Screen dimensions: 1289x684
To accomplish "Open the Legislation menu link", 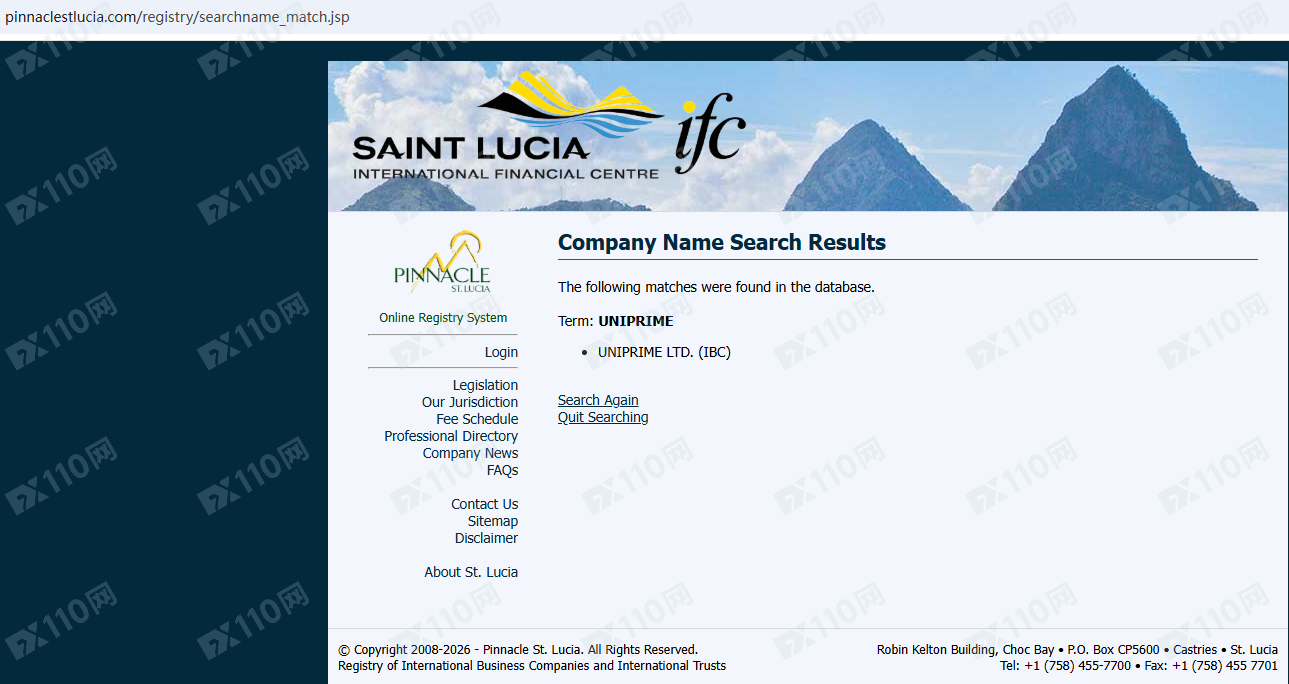I will click(485, 385).
